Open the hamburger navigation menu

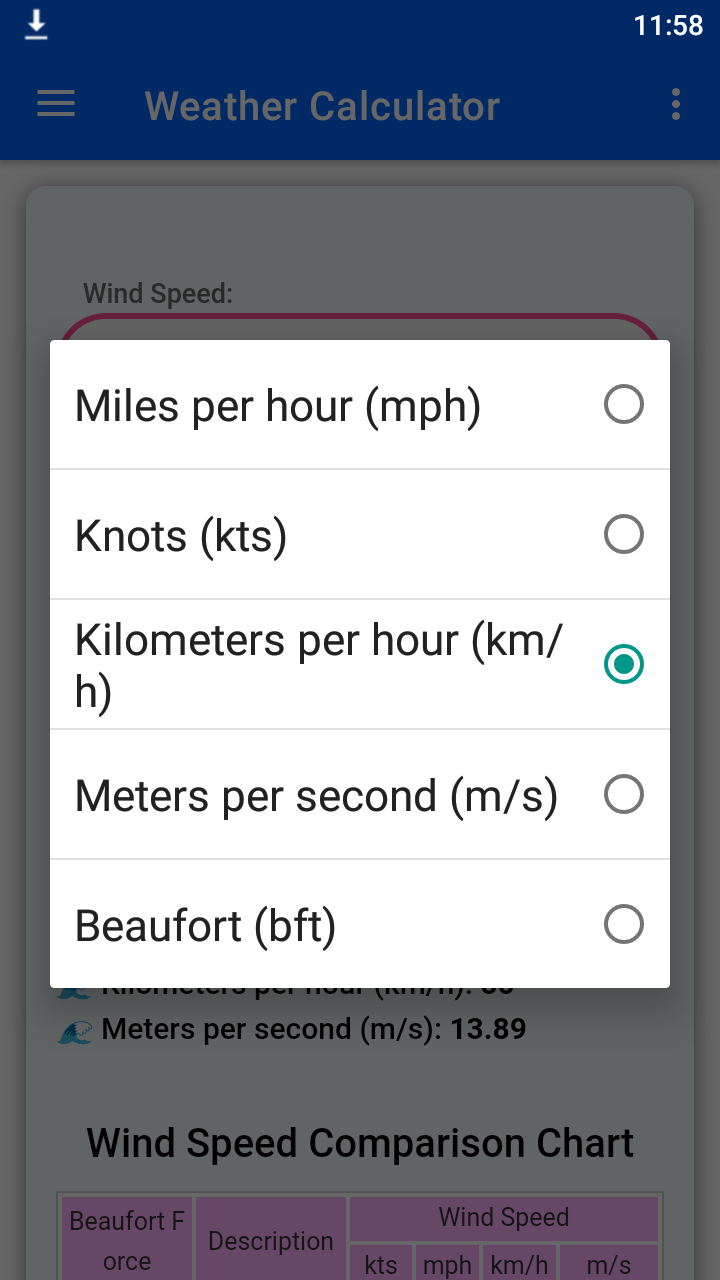point(56,104)
